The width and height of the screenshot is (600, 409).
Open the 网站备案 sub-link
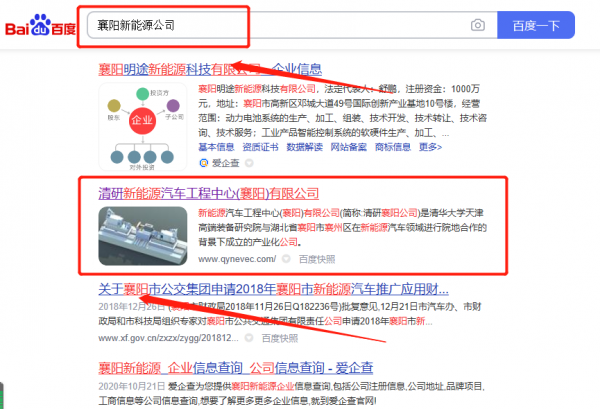tap(349, 147)
